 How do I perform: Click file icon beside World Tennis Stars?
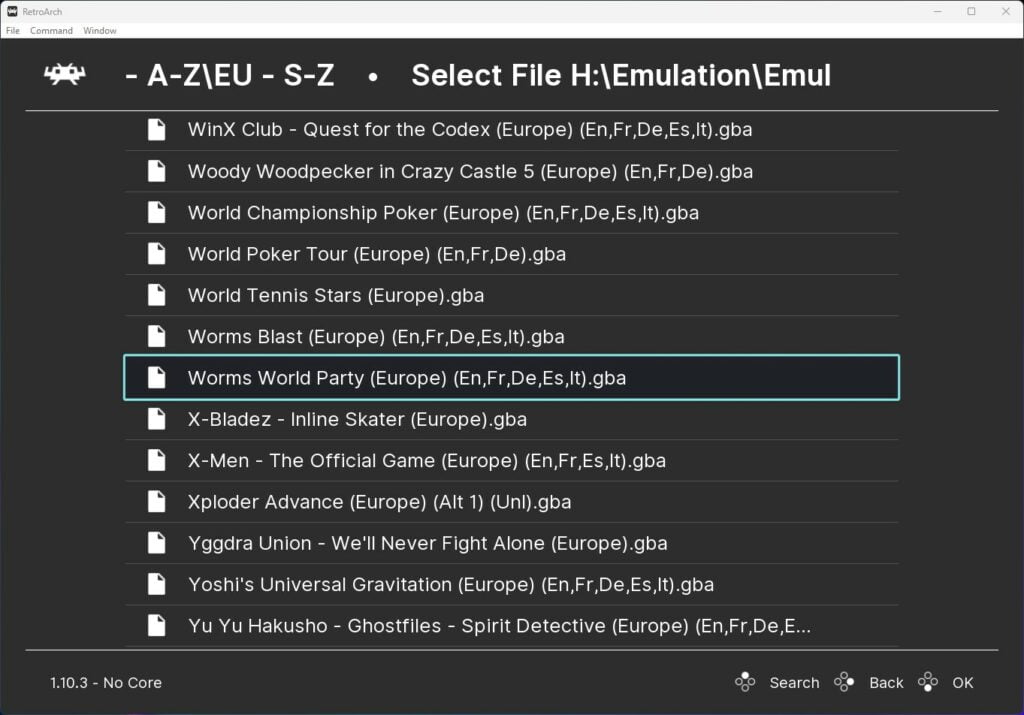pos(157,295)
